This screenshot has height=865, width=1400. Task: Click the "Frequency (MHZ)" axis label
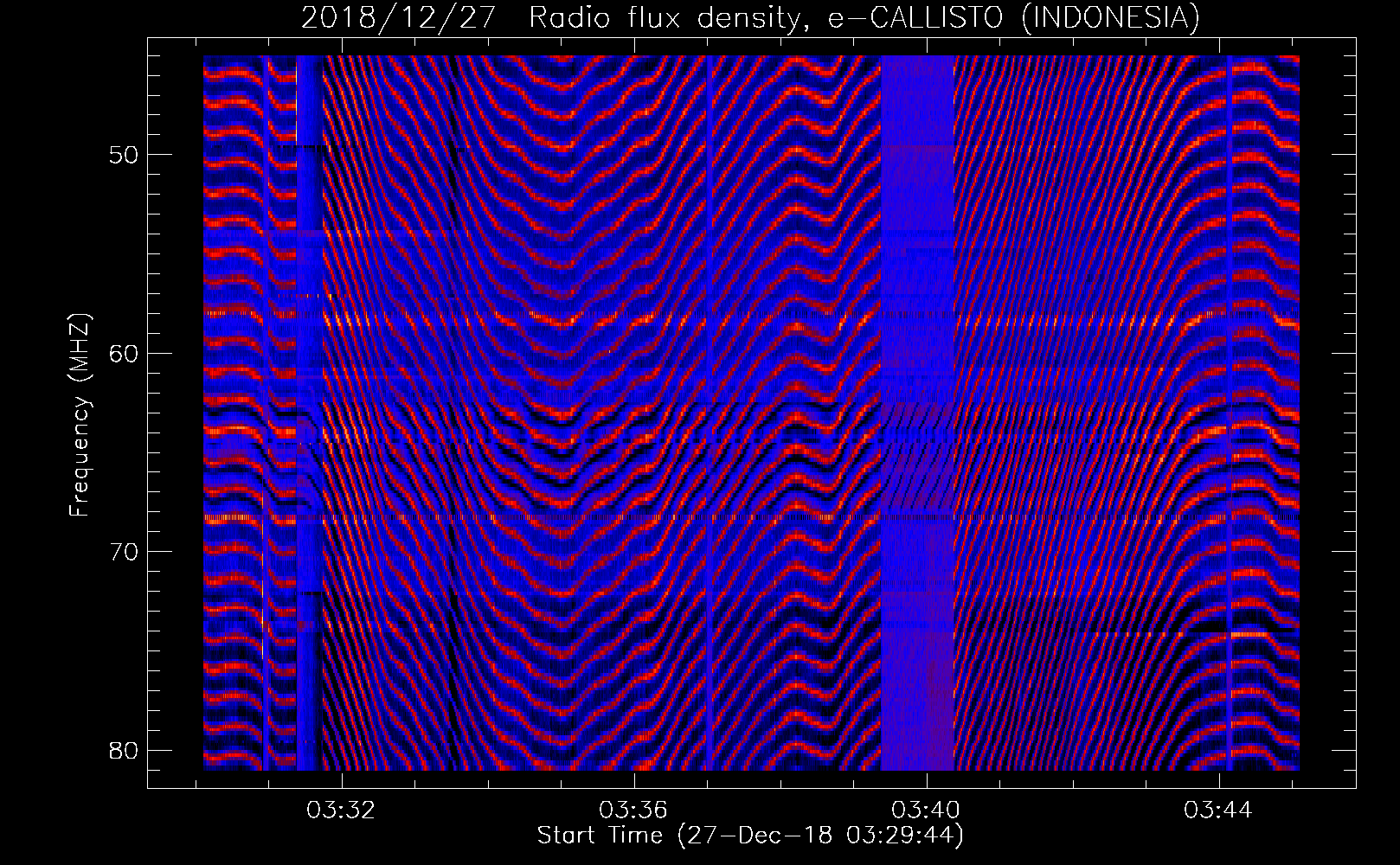click(x=80, y=415)
